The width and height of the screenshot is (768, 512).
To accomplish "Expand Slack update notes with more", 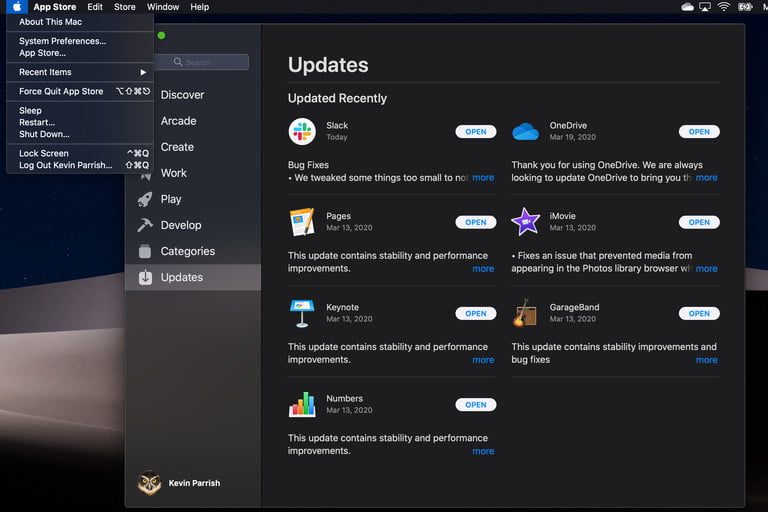I will tap(483, 178).
